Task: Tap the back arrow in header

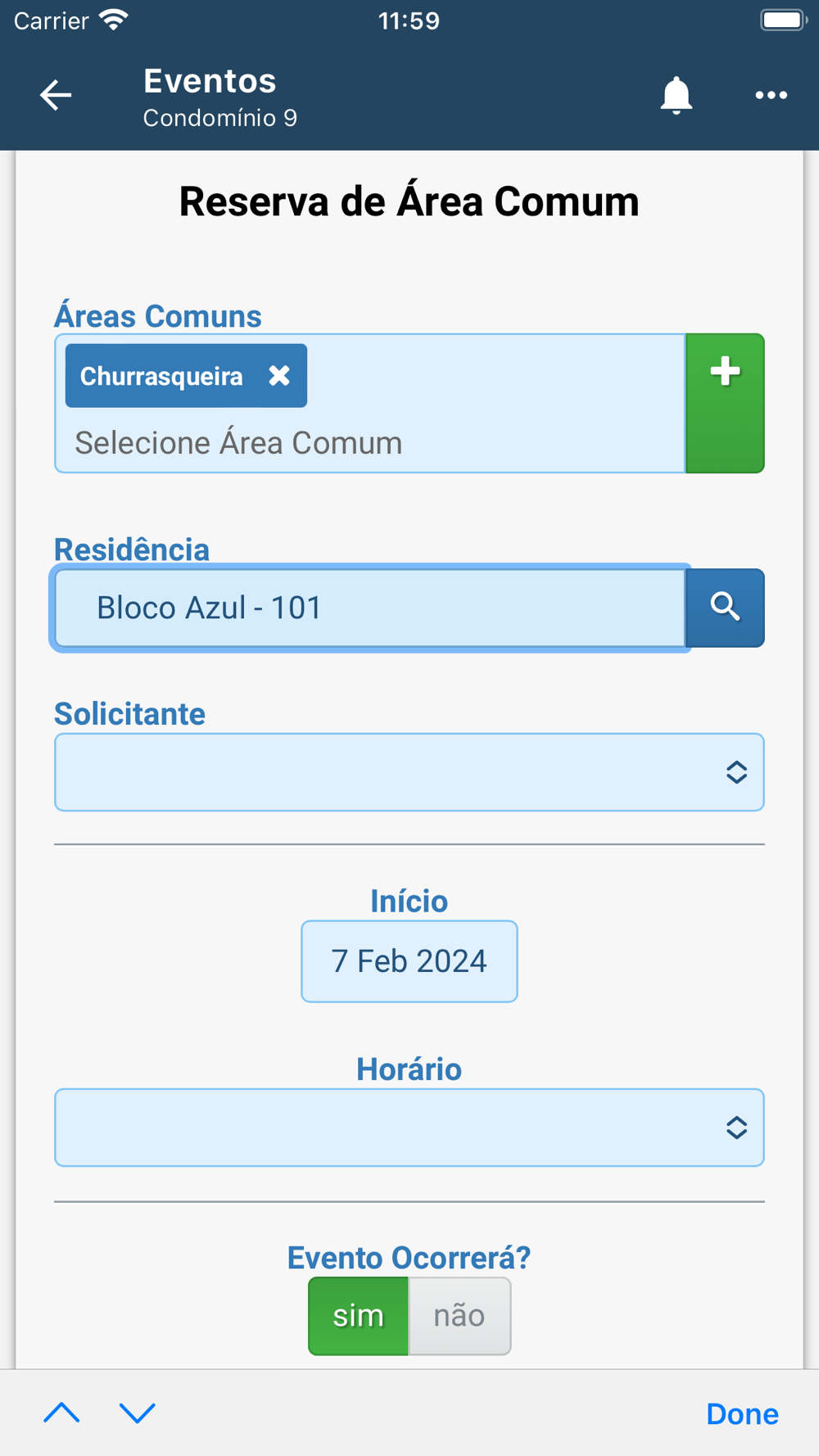Action: [x=56, y=95]
